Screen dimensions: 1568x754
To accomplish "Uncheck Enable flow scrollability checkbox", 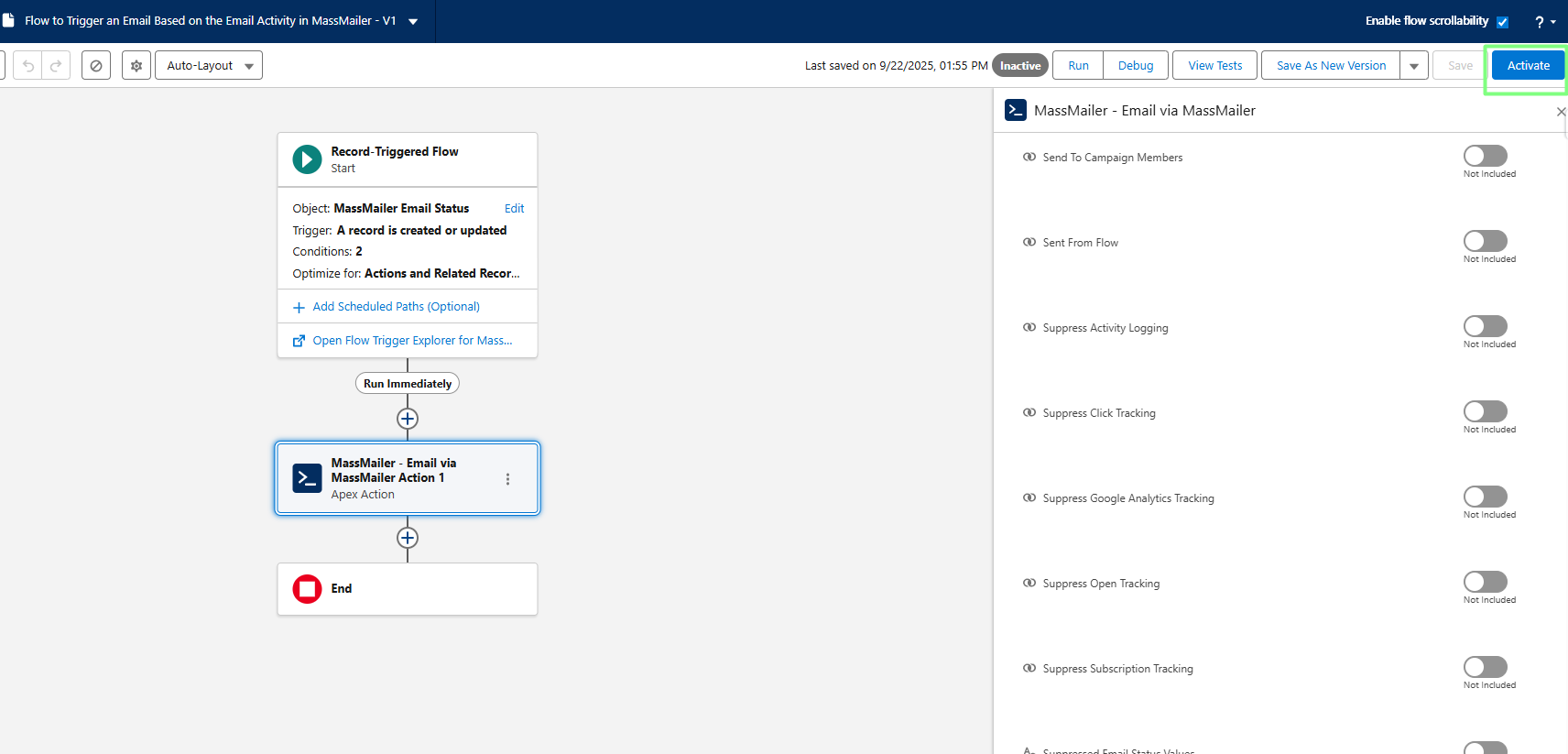I will pos(1502,22).
